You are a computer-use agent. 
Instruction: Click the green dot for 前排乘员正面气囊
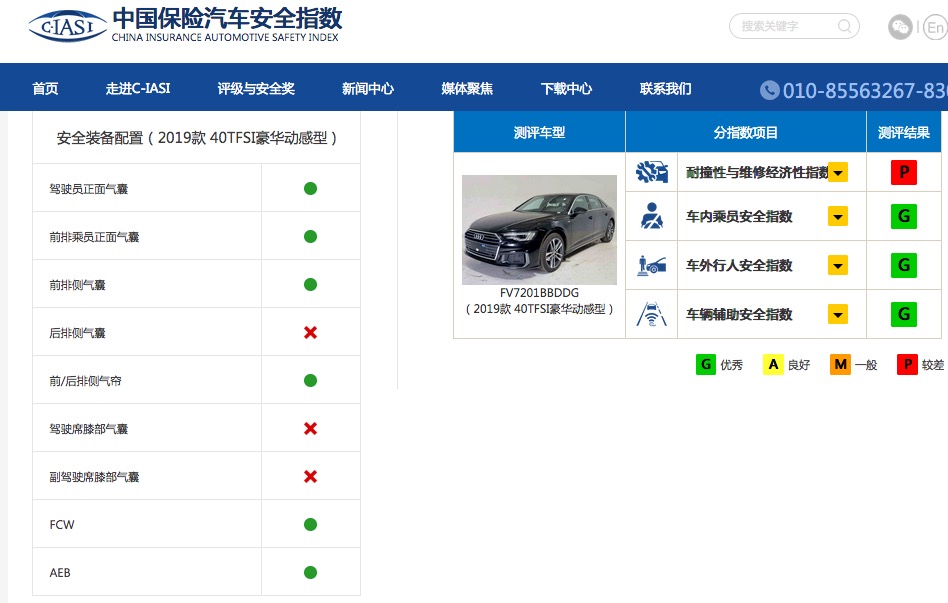click(310, 236)
